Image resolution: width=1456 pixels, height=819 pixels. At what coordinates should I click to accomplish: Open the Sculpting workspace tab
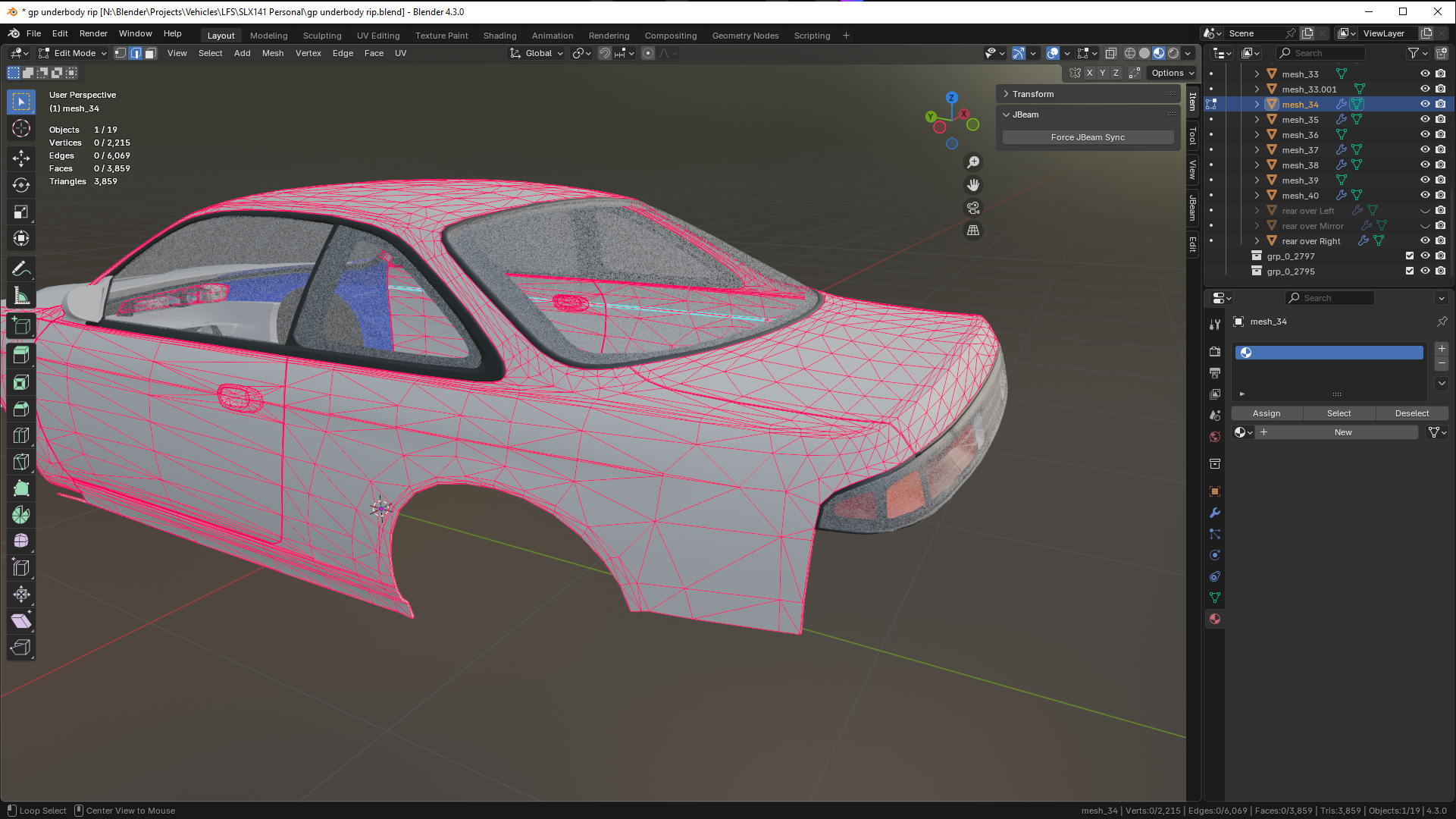click(x=322, y=36)
